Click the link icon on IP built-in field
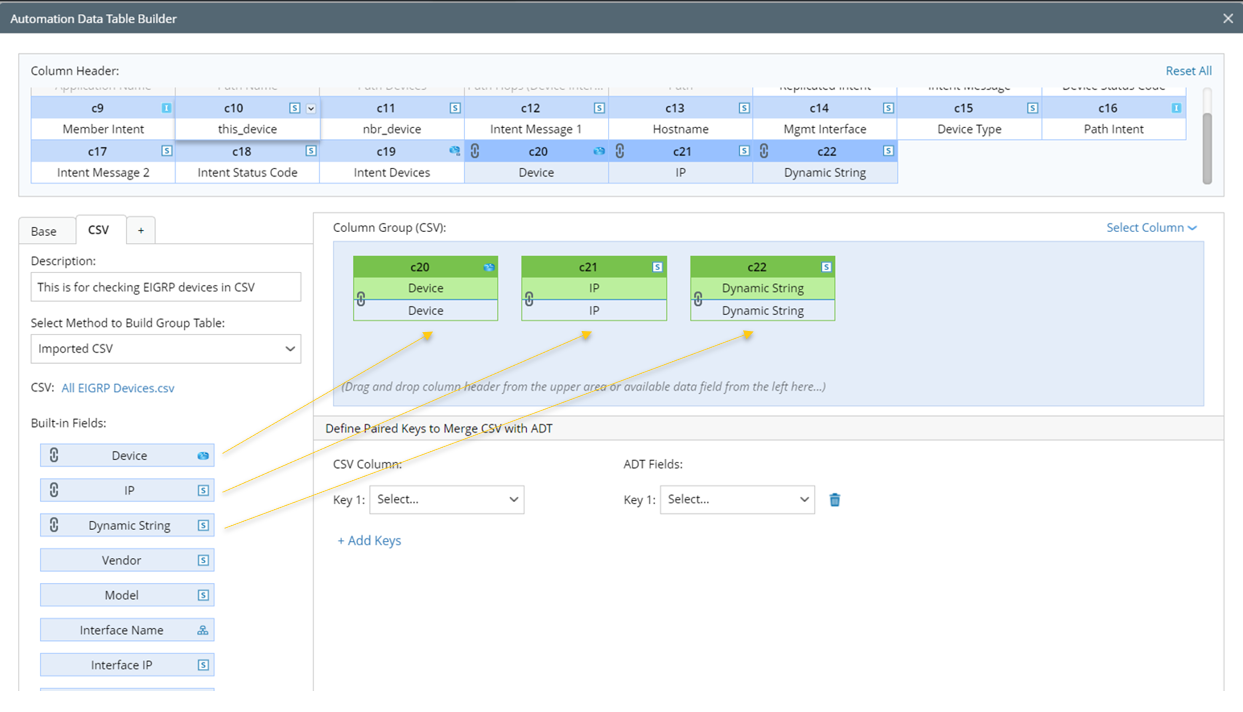 [x=54, y=490]
